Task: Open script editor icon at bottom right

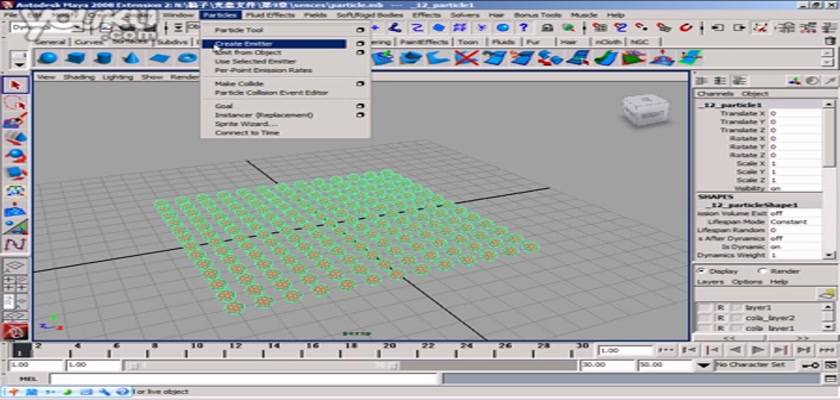Action: coord(829,379)
